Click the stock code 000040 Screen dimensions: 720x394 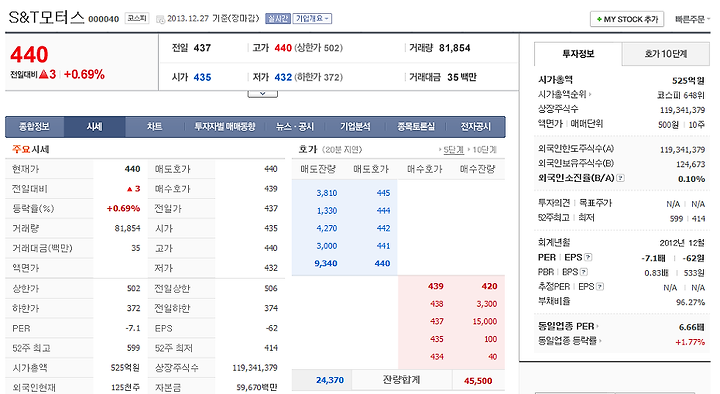(x=103, y=19)
